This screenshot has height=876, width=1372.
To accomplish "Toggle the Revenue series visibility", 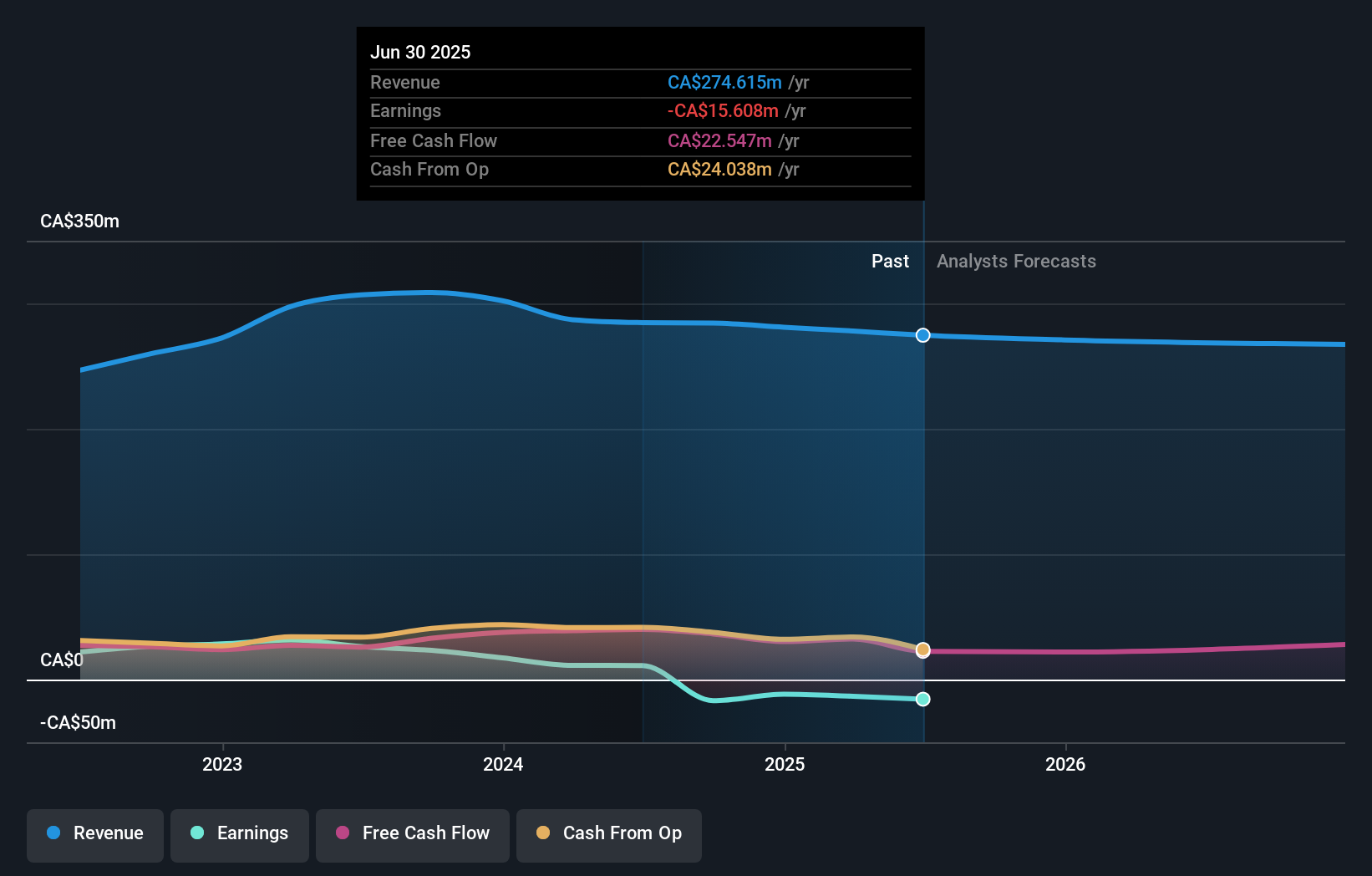I will point(94,834).
